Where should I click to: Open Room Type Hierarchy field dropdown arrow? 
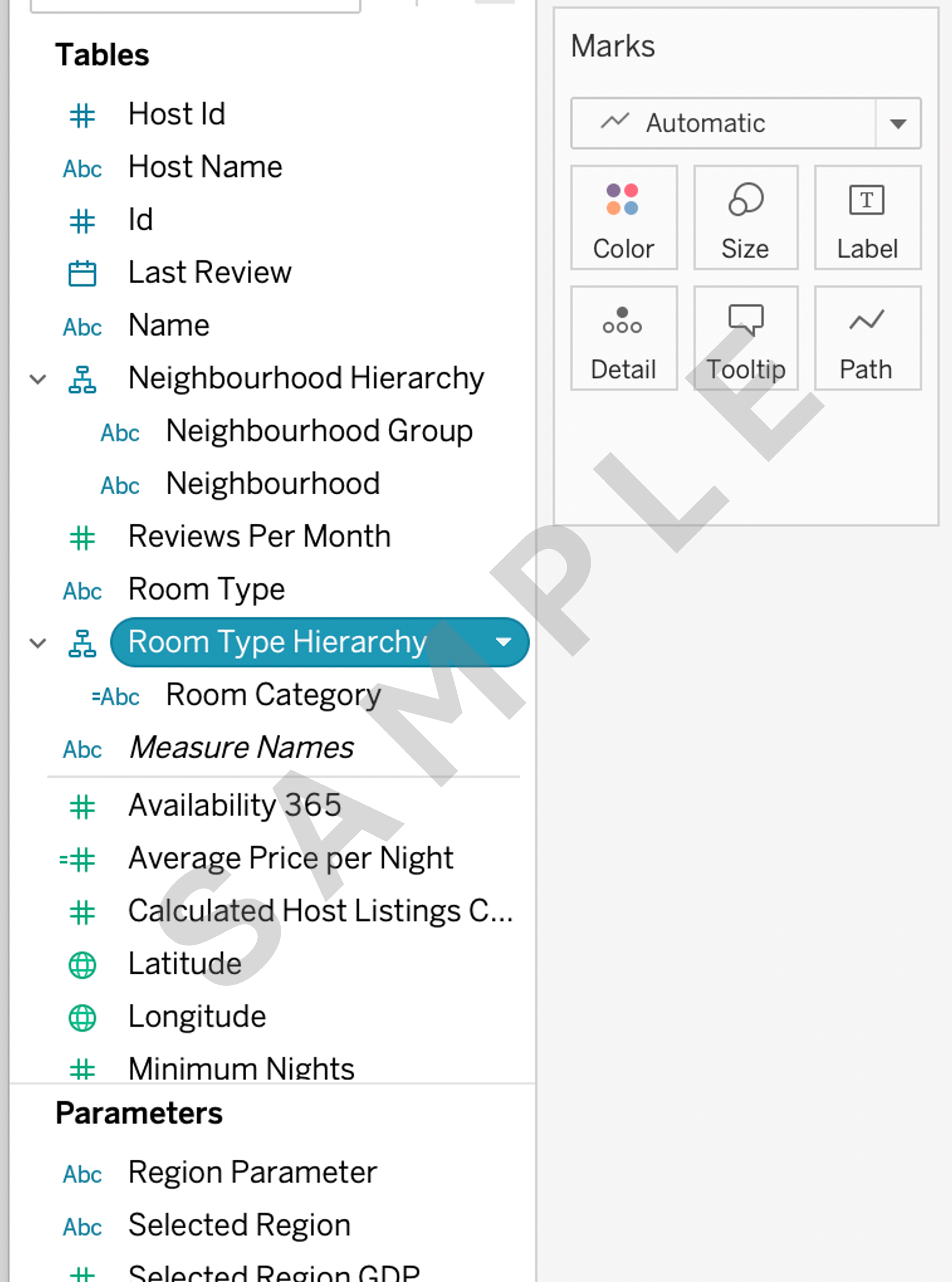[503, 642]
